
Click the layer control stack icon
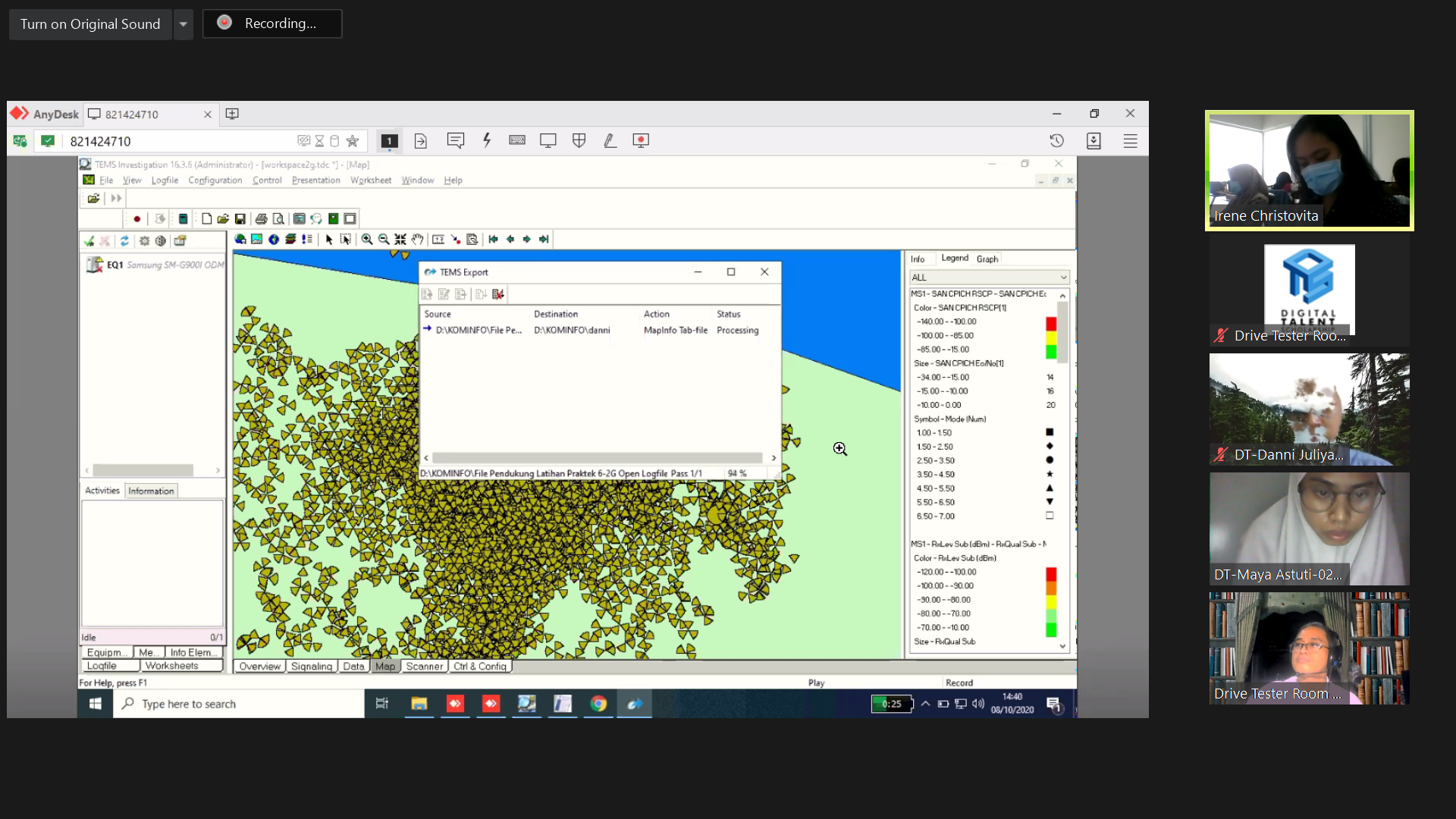point(290,240)
